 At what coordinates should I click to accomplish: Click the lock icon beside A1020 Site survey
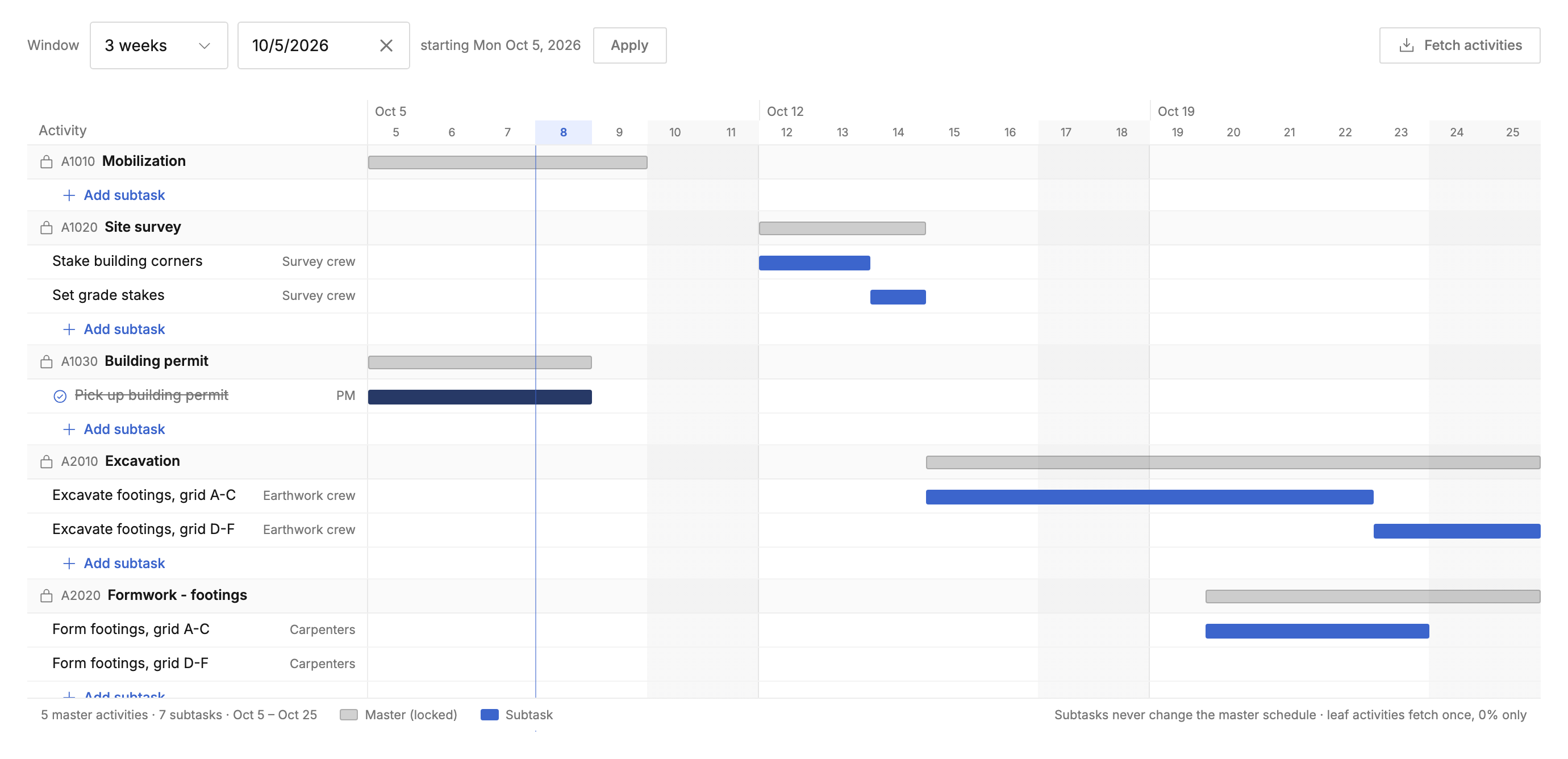coord(46,228)
